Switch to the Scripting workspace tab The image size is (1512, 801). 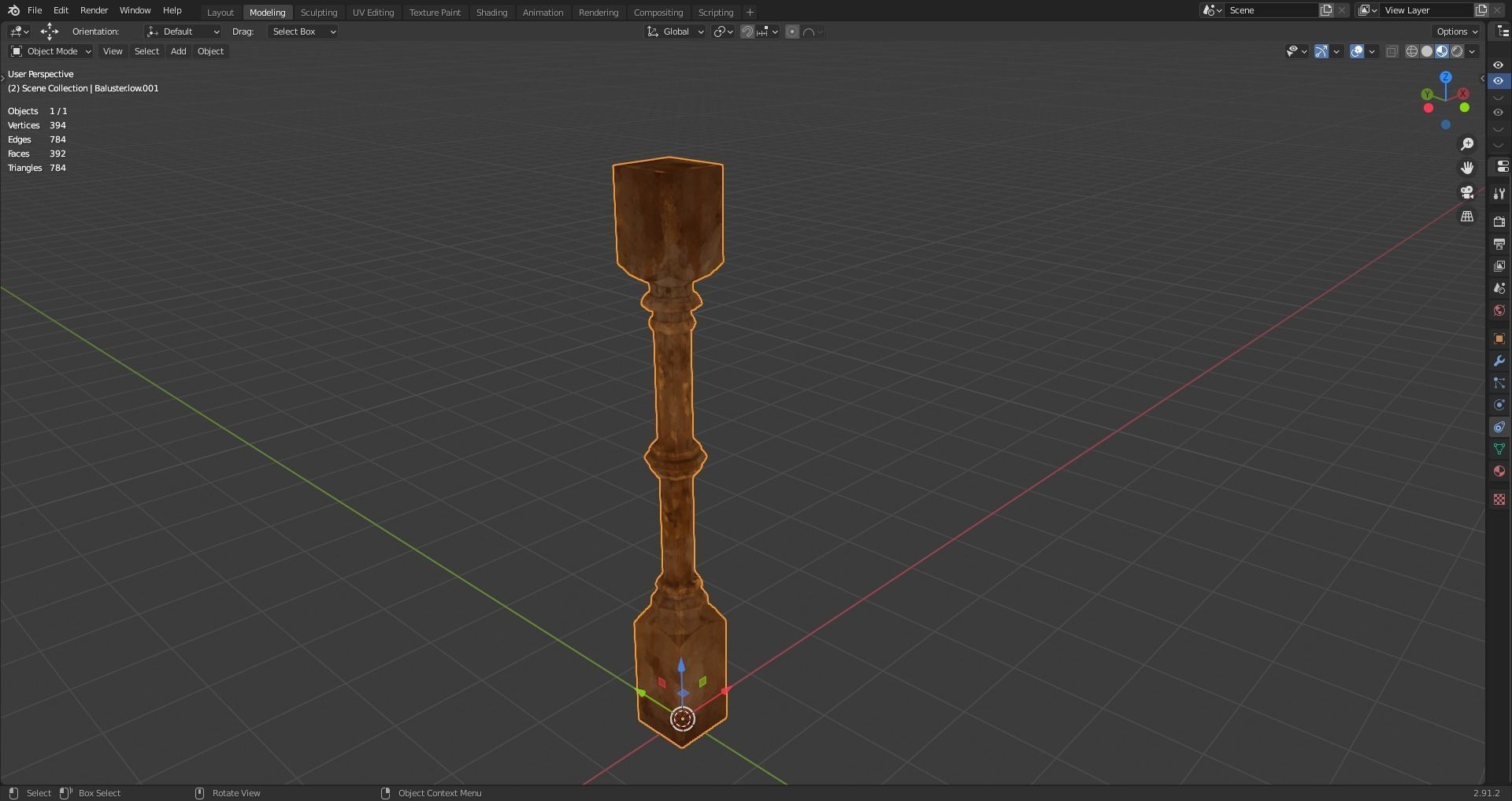pyautogui.click(x=716, y=13)
